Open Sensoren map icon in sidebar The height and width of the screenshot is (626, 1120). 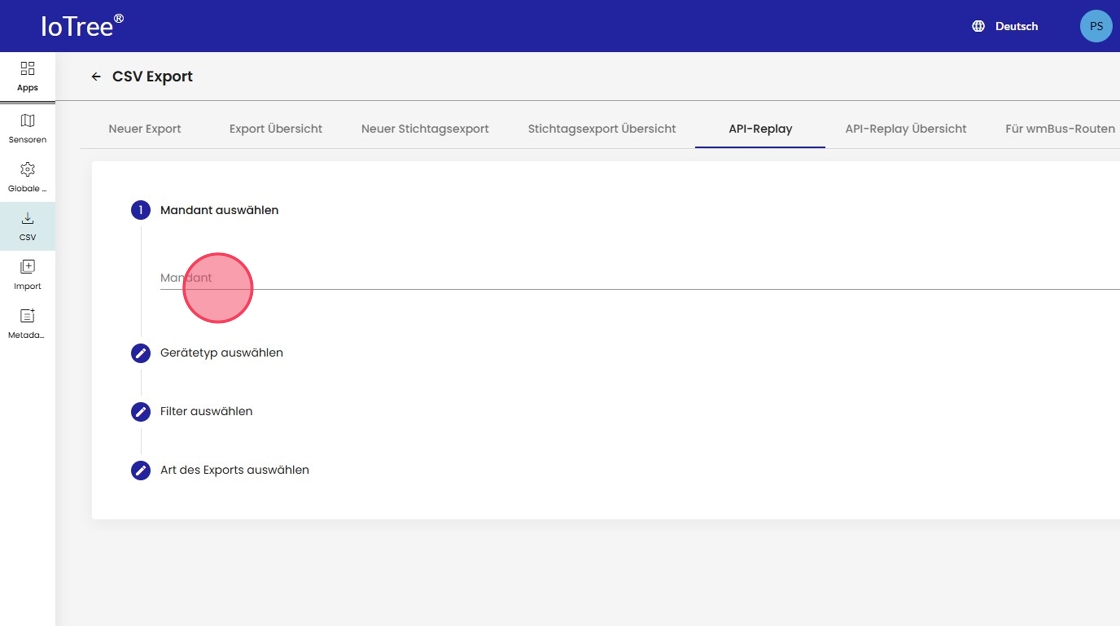tap(27, 121)
